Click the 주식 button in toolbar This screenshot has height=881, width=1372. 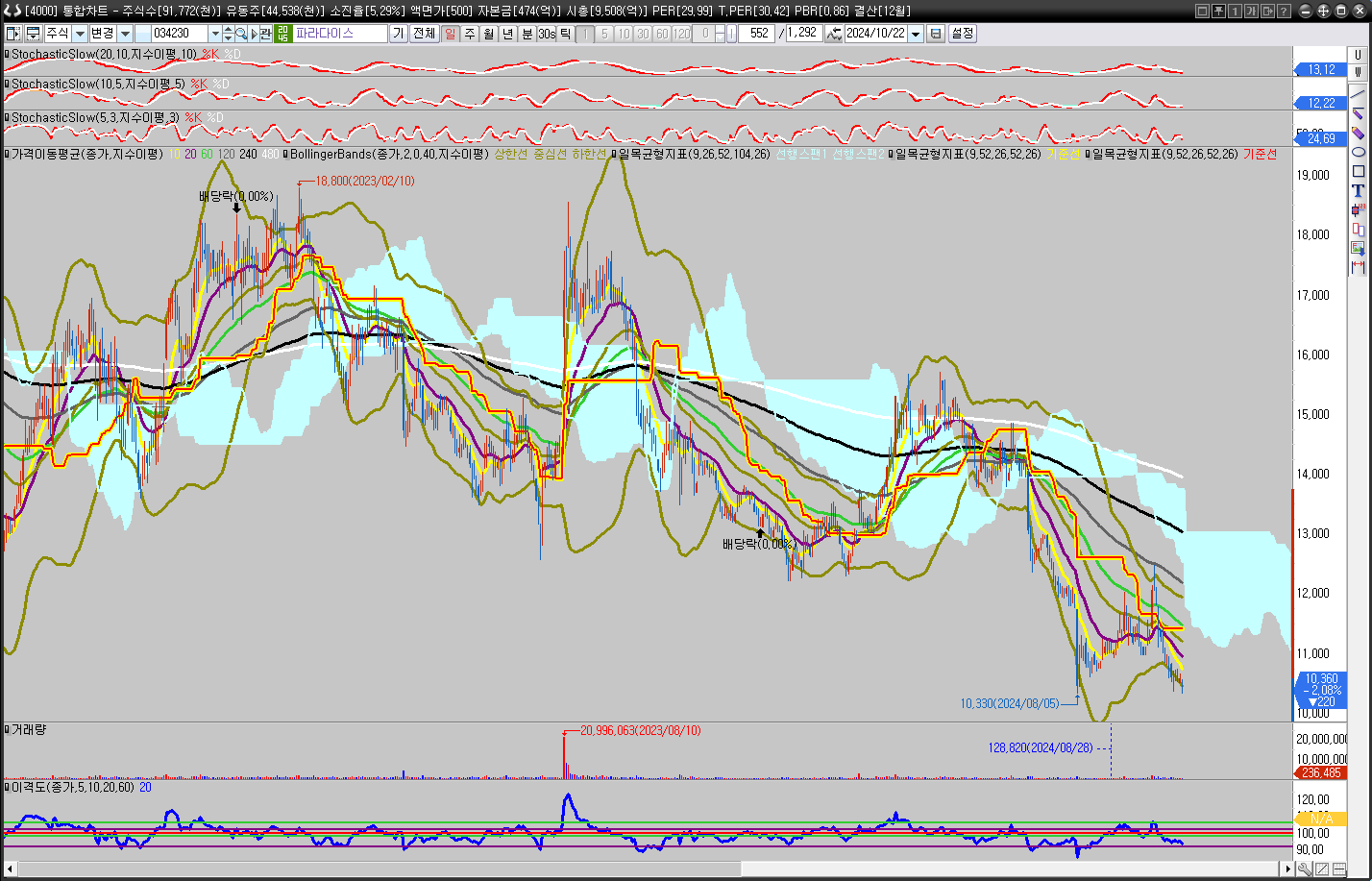58,33
